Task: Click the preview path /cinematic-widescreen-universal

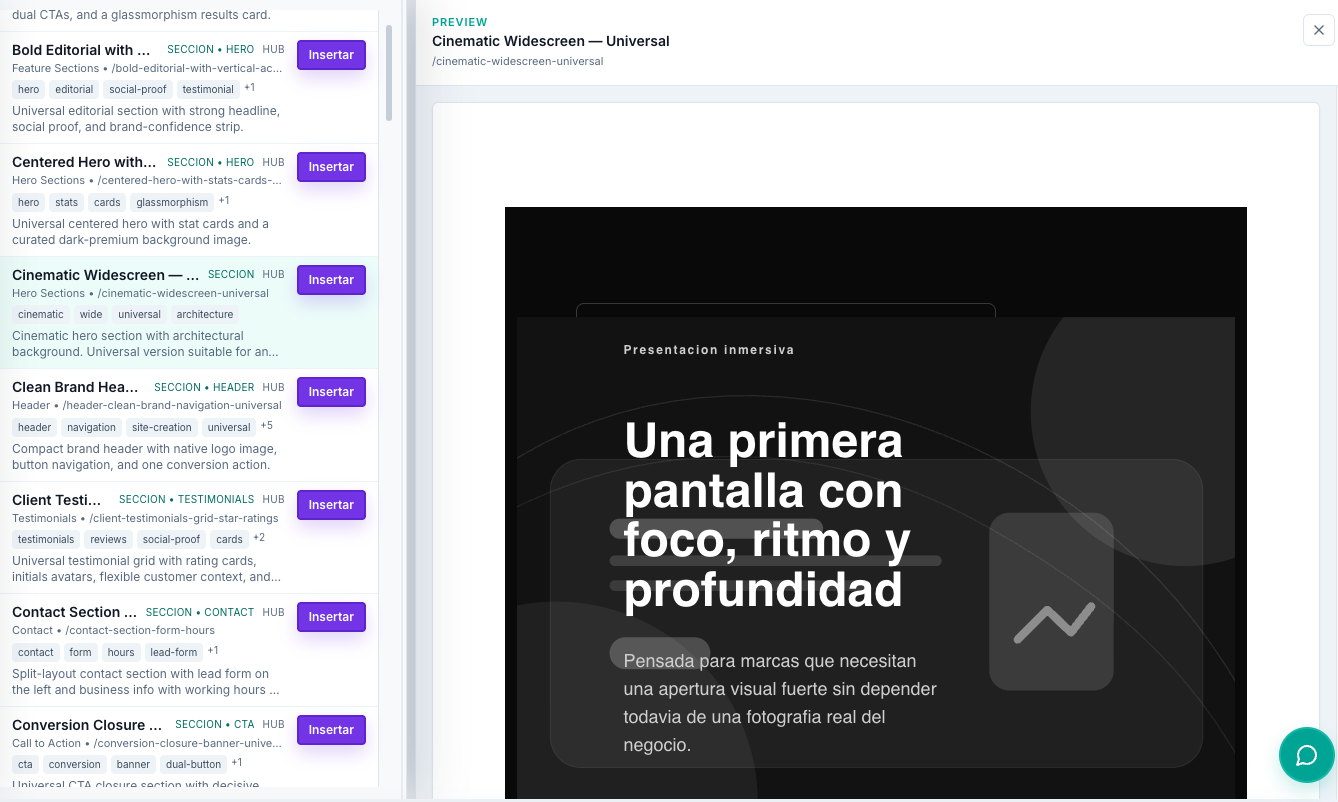Action: (518, 61)
